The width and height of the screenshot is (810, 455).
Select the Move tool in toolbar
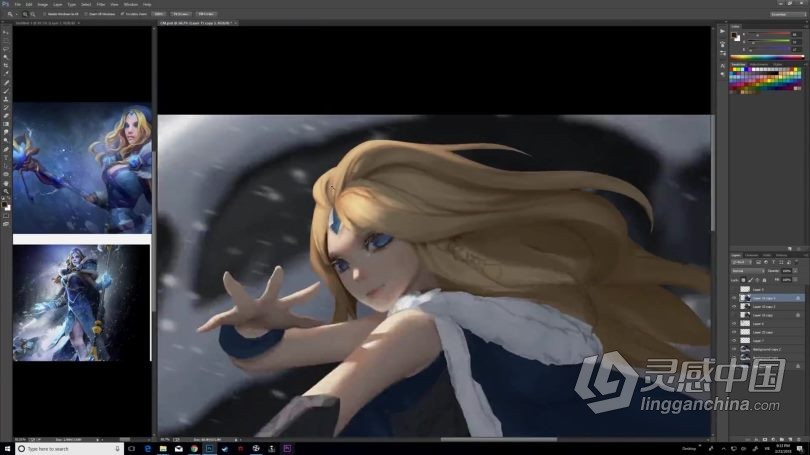pyautogui.click(x=6, y=33)
